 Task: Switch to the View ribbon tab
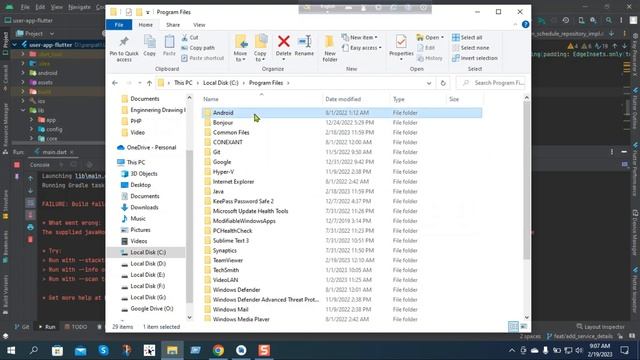click(199, 25)
